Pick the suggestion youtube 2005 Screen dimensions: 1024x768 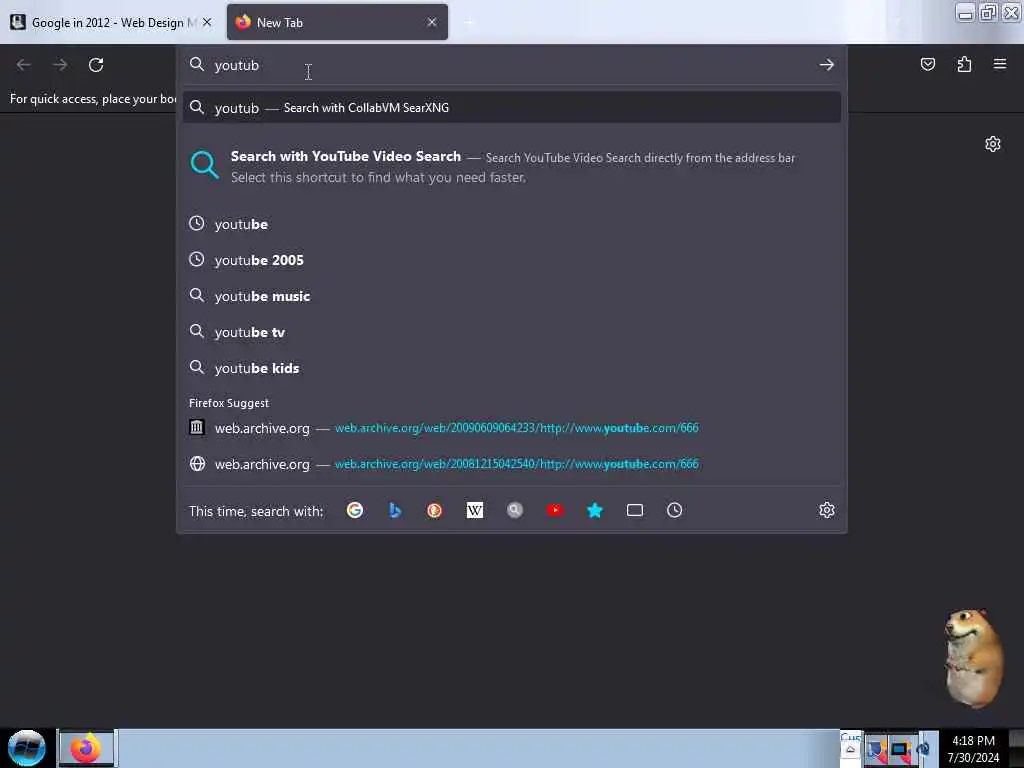click(x=511, y=260)
